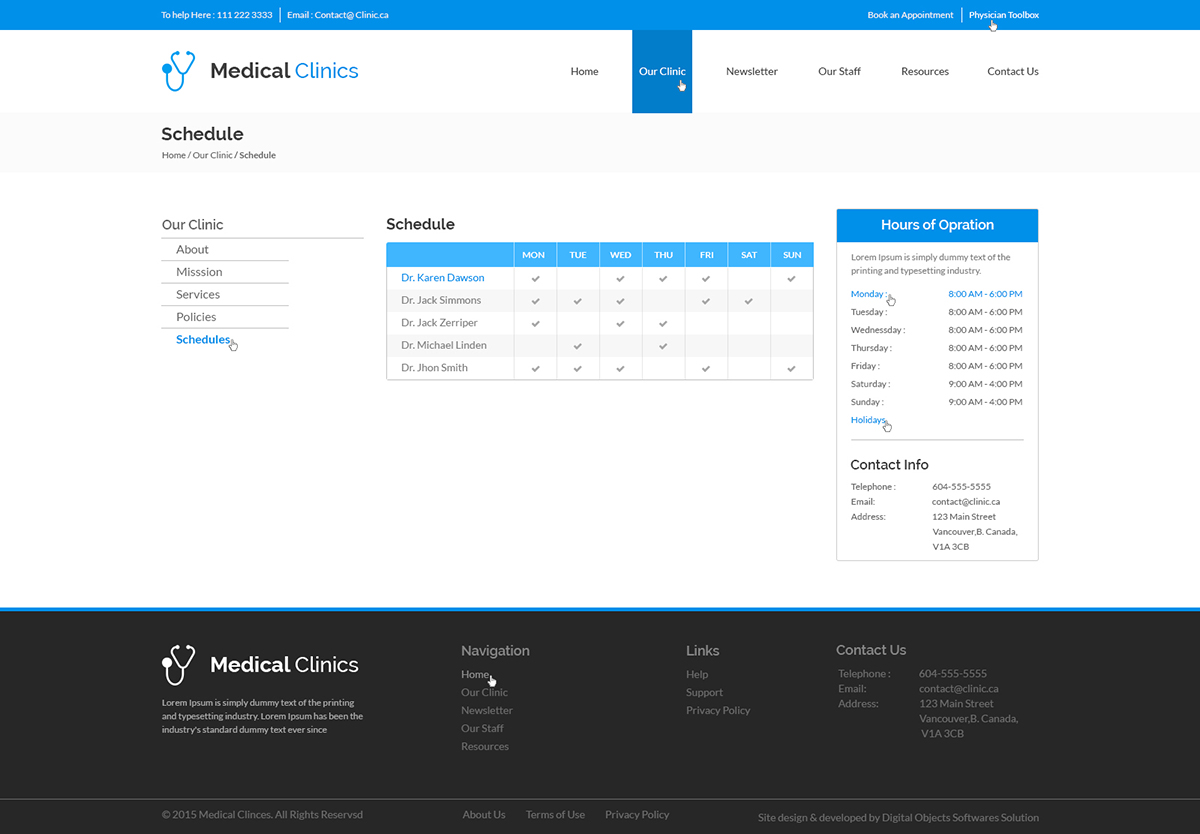Click the white stethoscope logo in footer

click(178, 665)
